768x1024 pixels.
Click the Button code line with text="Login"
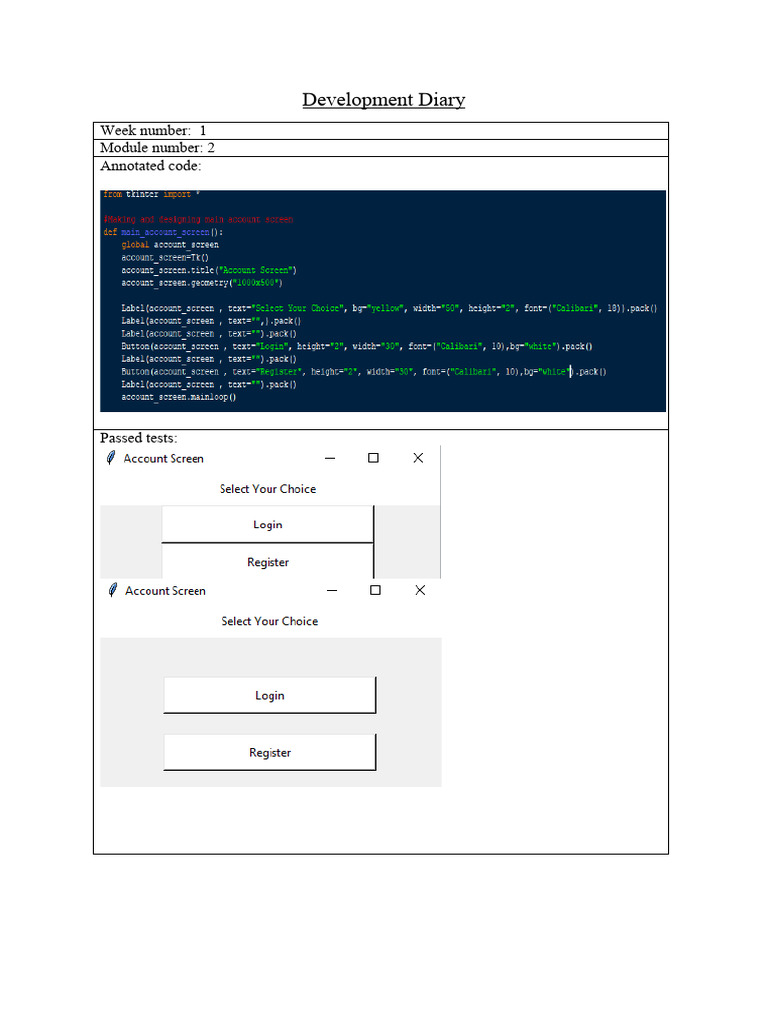pos(357,346)
